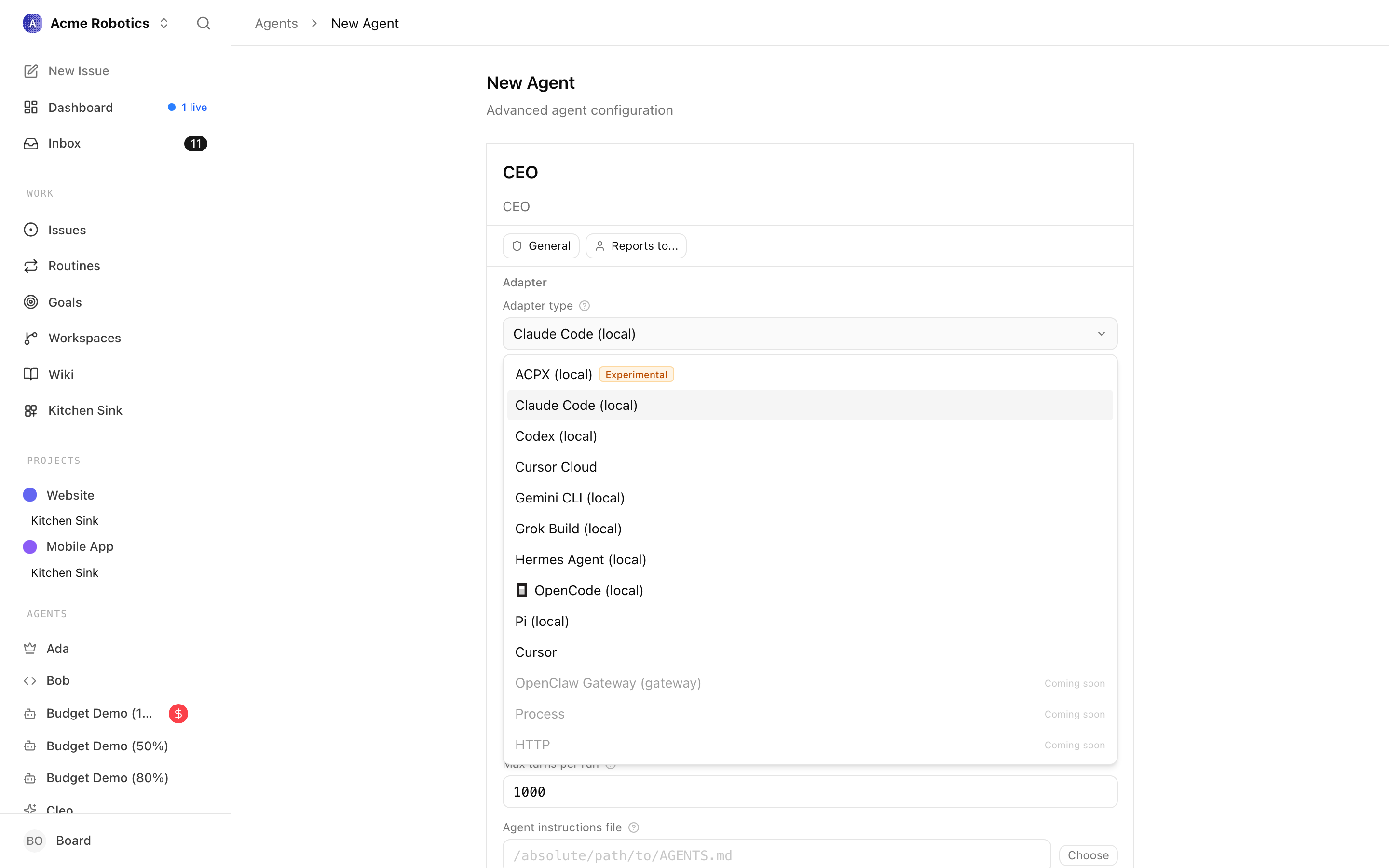Click the agent title field placeholder CEO
The width and height of the screenshot is (1389, 868).
point(810,207)
